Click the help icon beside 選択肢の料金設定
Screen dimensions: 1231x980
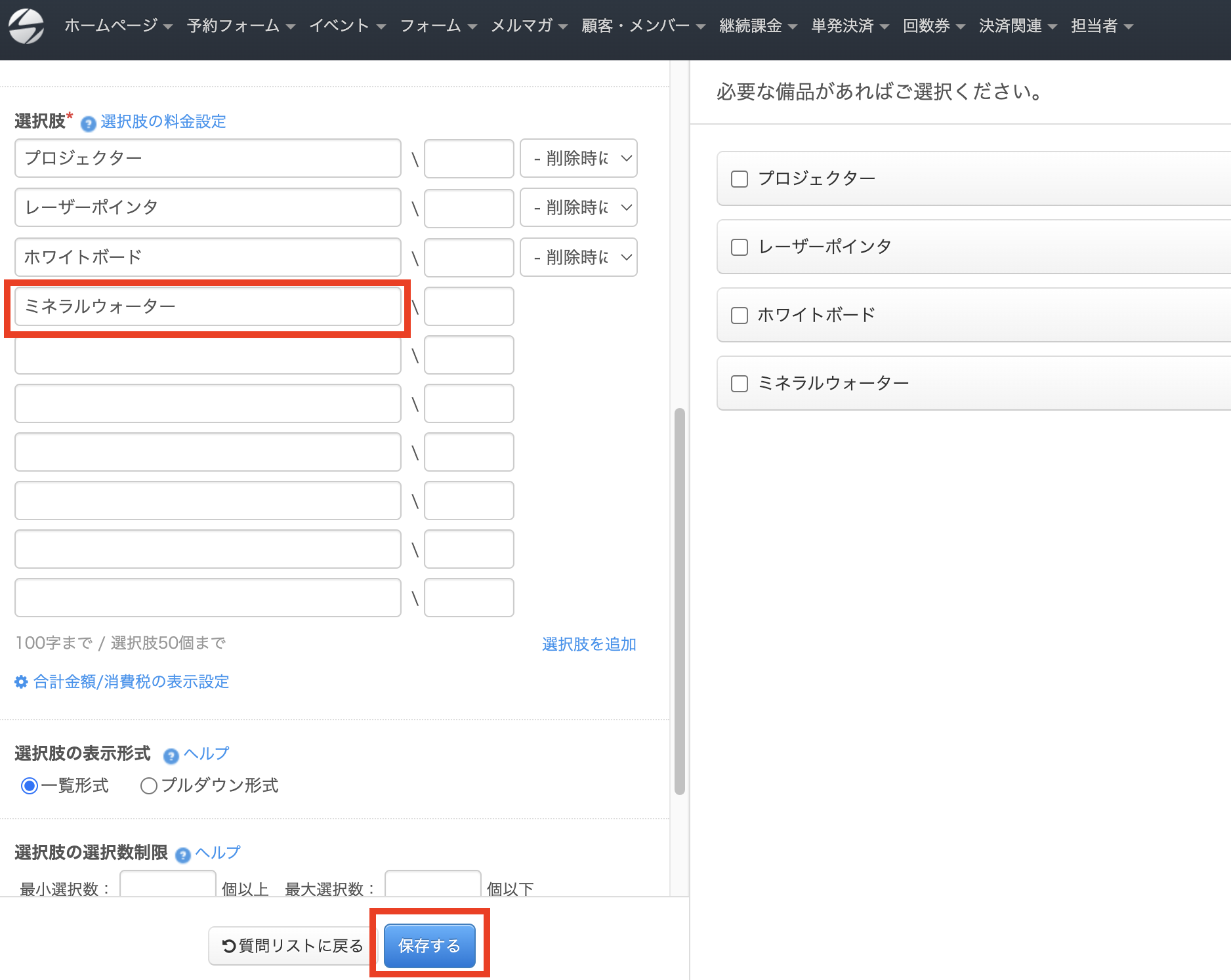click(88, 123)
